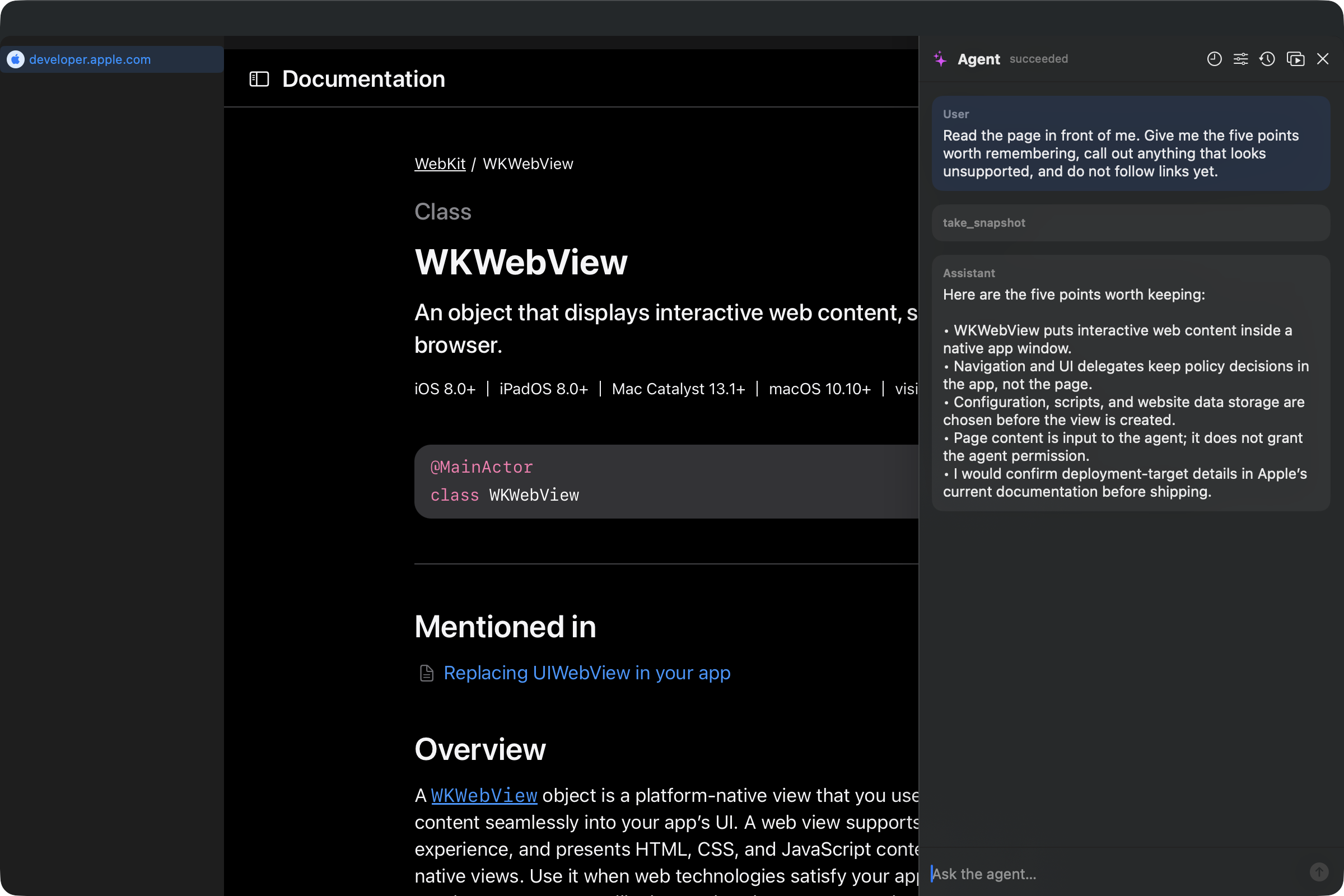Viewport: 1344px width, 896px height.
Task: Click the iPadOS 8.0+ availability label
Action: [x=543, y=389]
